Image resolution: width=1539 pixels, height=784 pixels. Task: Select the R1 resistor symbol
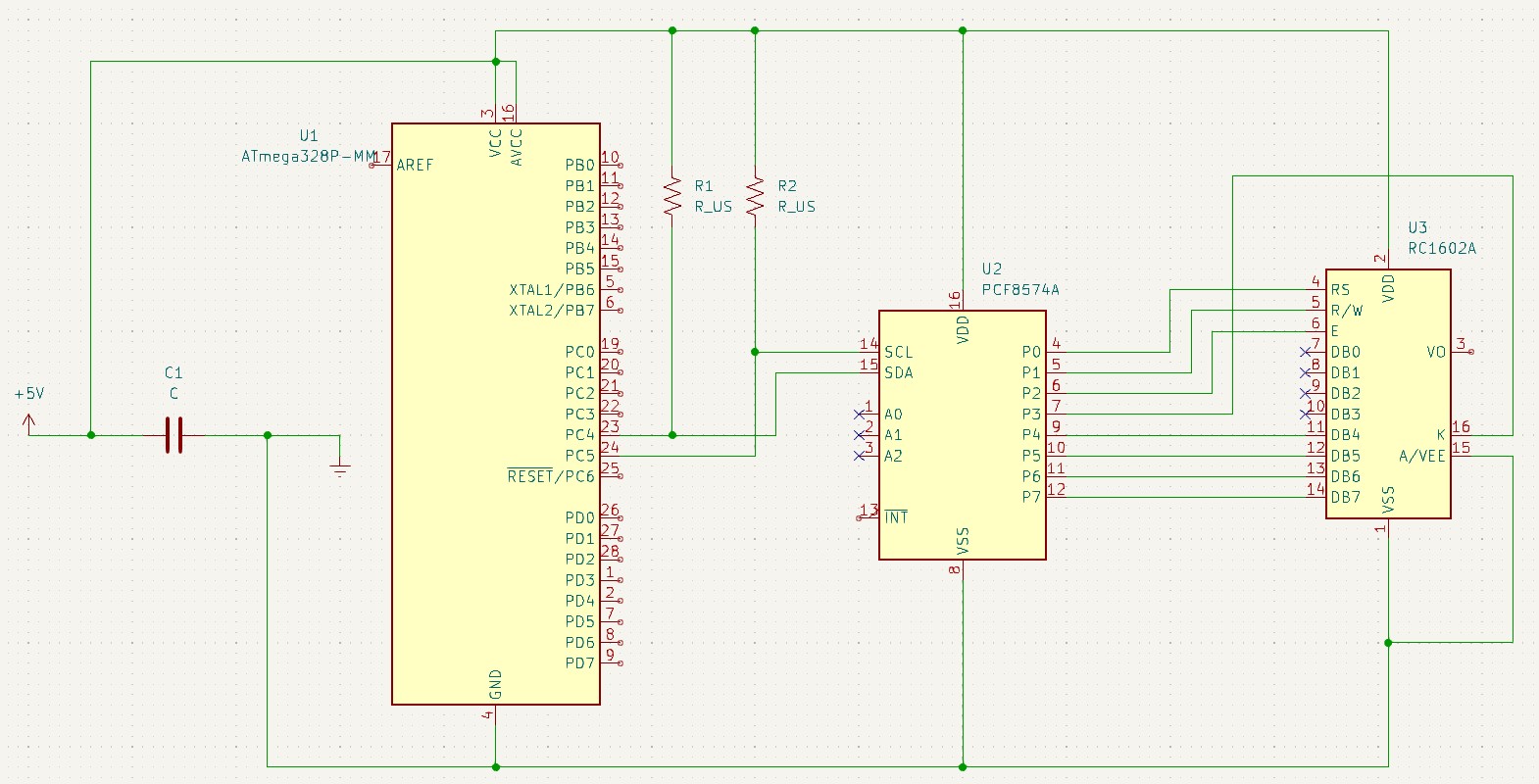pos(672,196)
